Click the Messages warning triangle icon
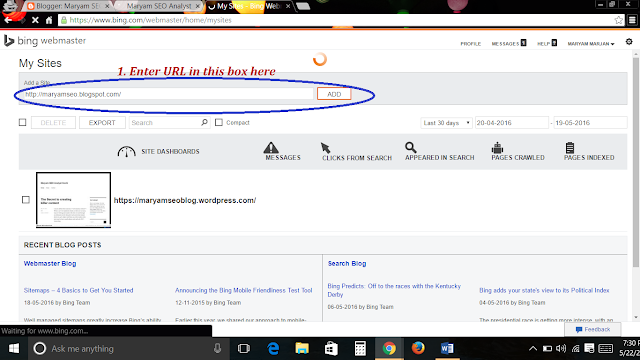Image resolution: width=640 pixels, height=360 pixels. [271, 147]
